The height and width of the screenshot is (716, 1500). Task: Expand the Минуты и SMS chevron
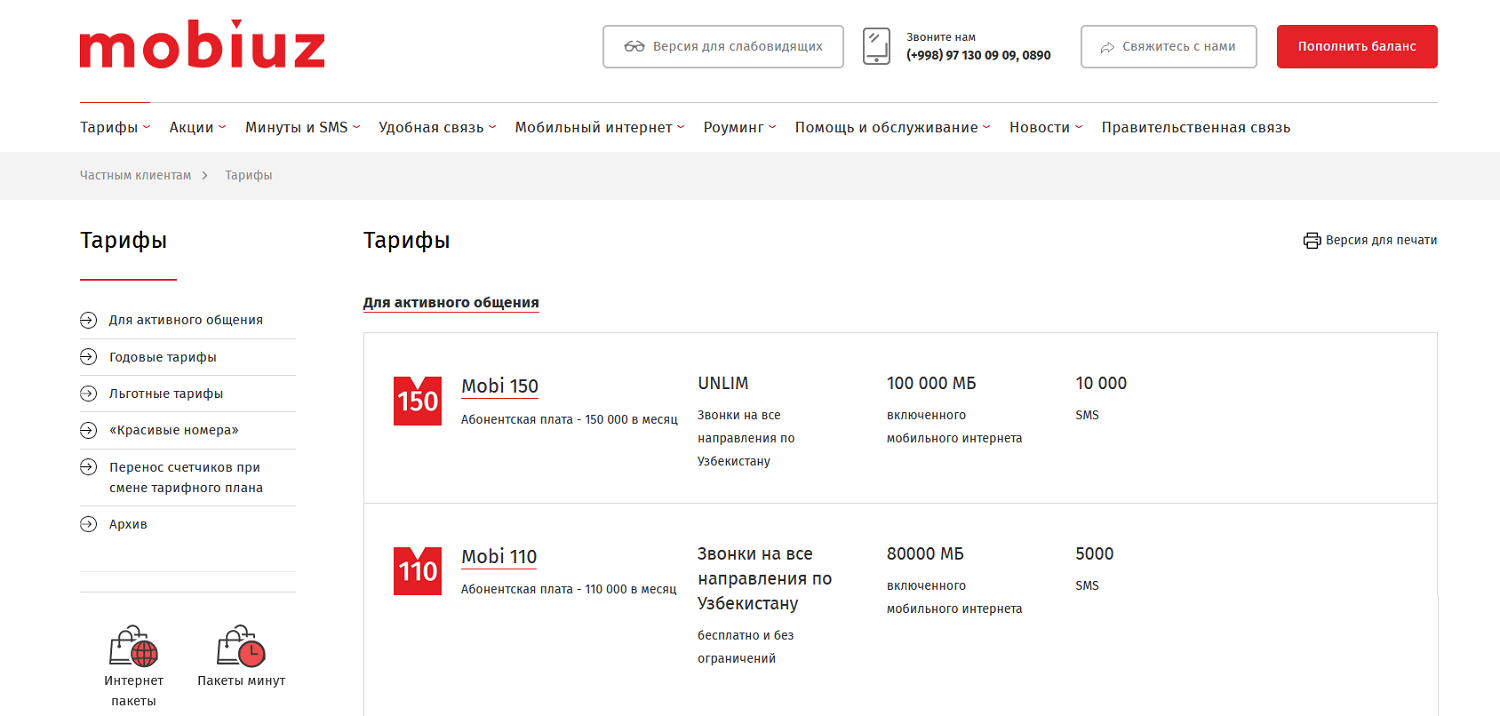click(x=356, y=127)
